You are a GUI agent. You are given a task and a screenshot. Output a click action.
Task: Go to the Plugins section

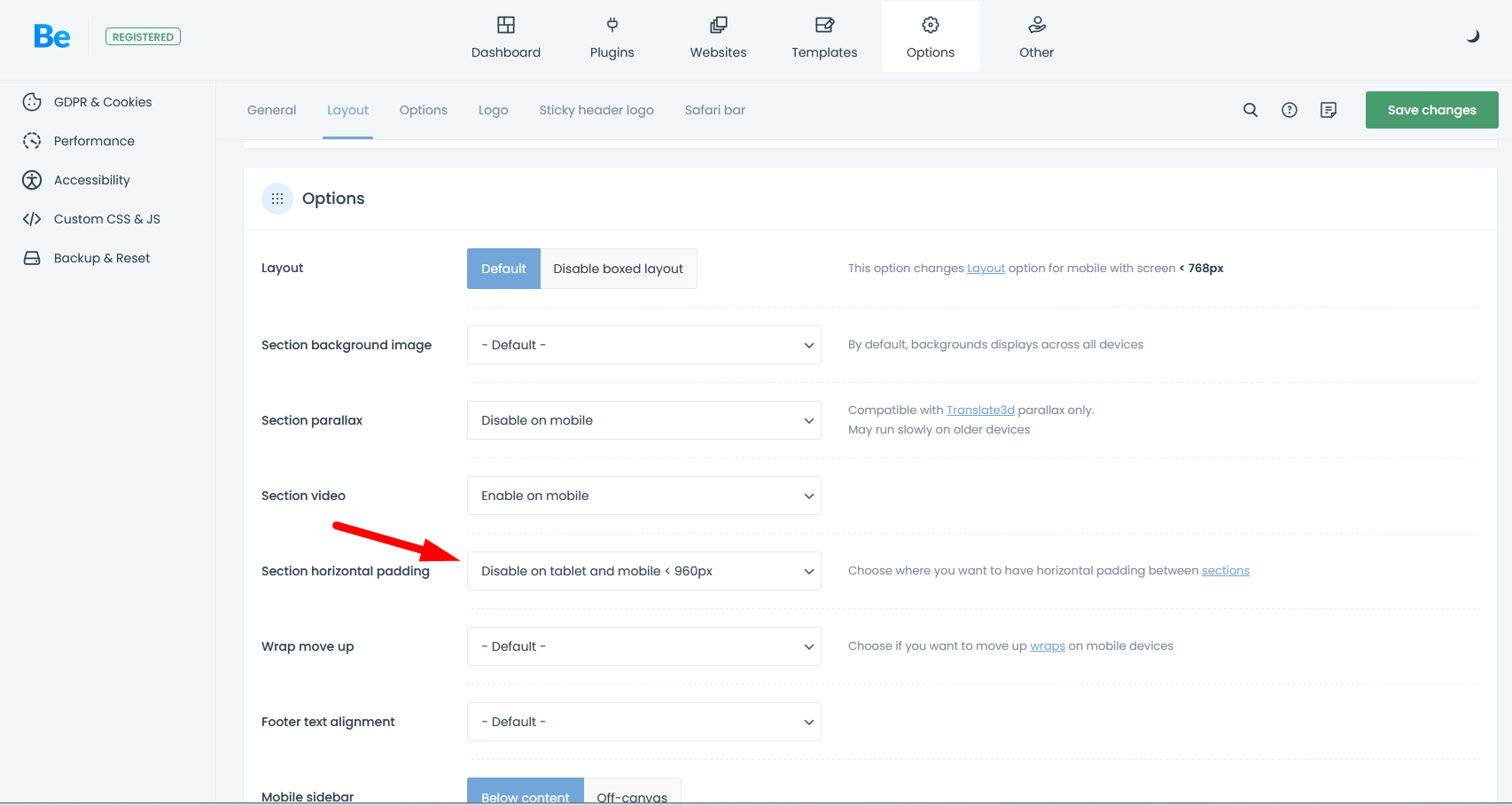coord(612,37)
